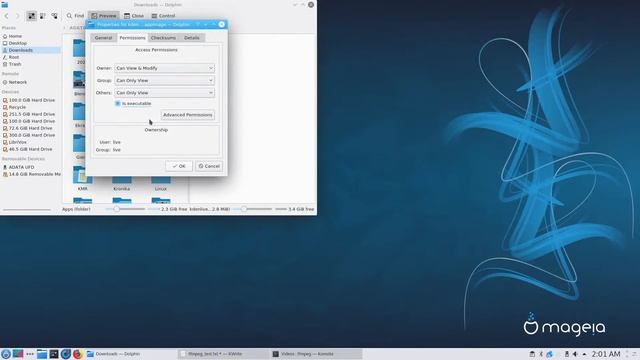Adjust the right pane zoom slider
Screen dimensions: 640x360
pos(252,209)
